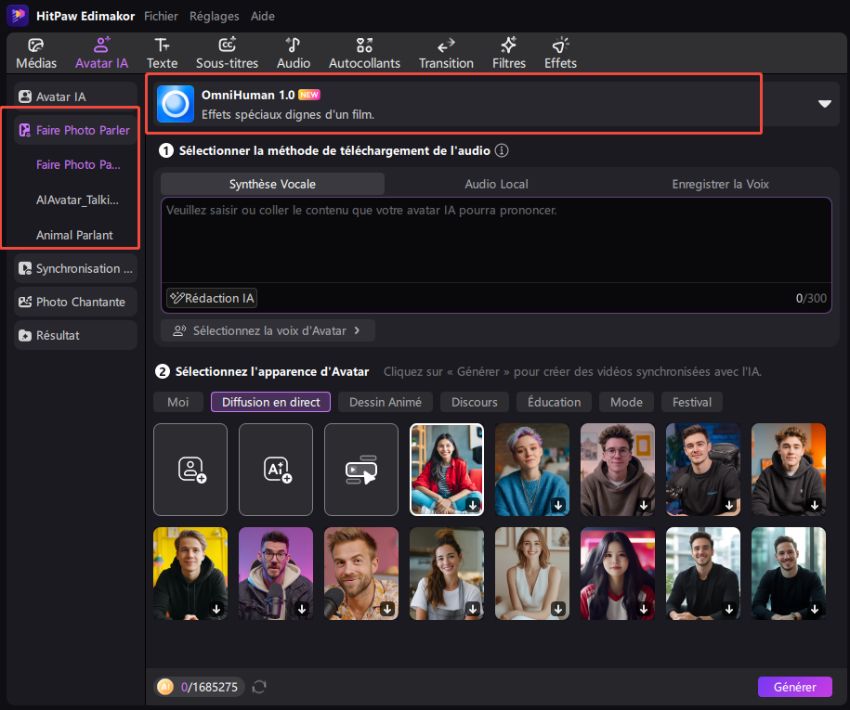Click the Générer button
The image size is (850, 710).
[794, 687]
